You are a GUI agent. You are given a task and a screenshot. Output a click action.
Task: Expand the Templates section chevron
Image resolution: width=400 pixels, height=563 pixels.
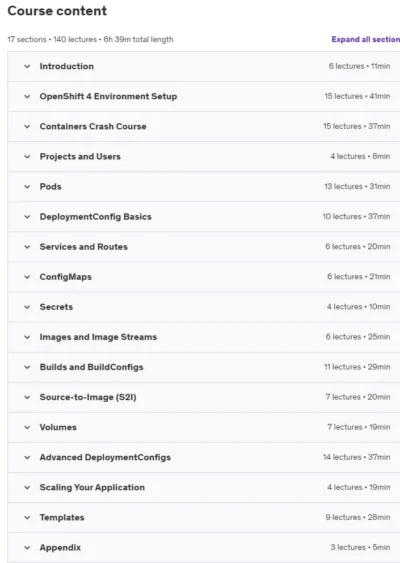(x=27, y=518)
